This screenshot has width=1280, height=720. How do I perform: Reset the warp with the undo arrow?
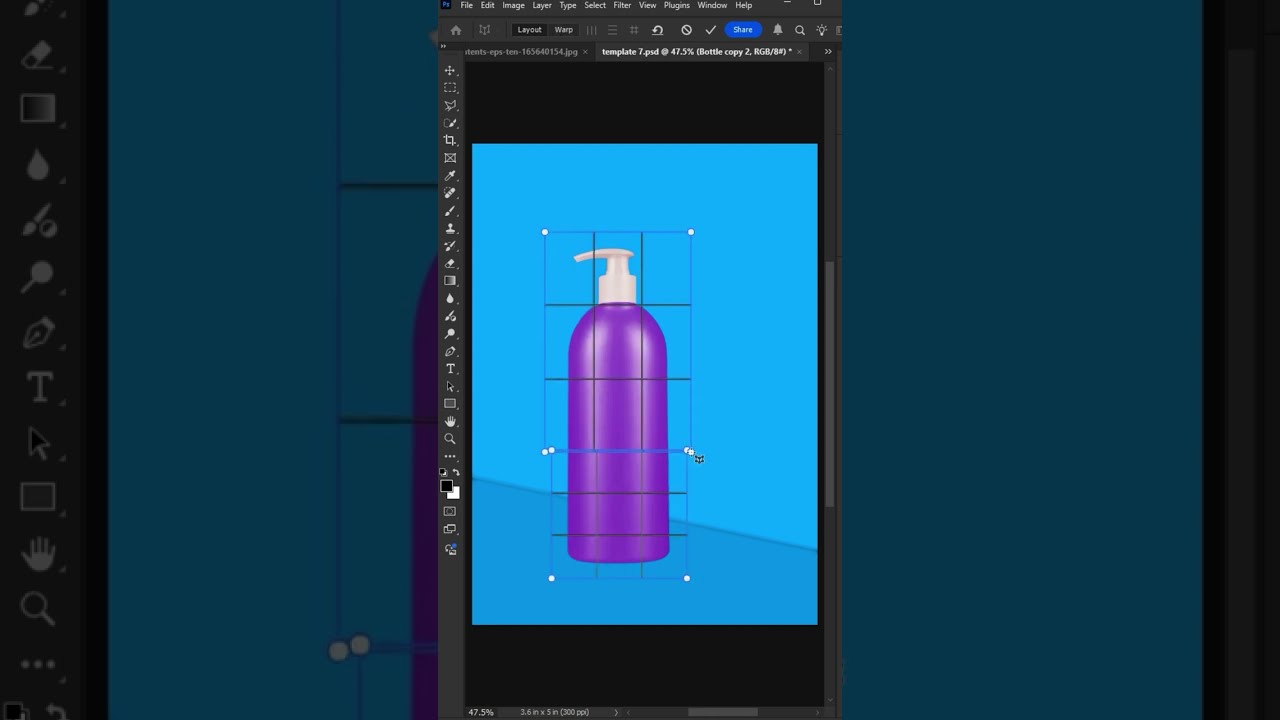[657, 30]
